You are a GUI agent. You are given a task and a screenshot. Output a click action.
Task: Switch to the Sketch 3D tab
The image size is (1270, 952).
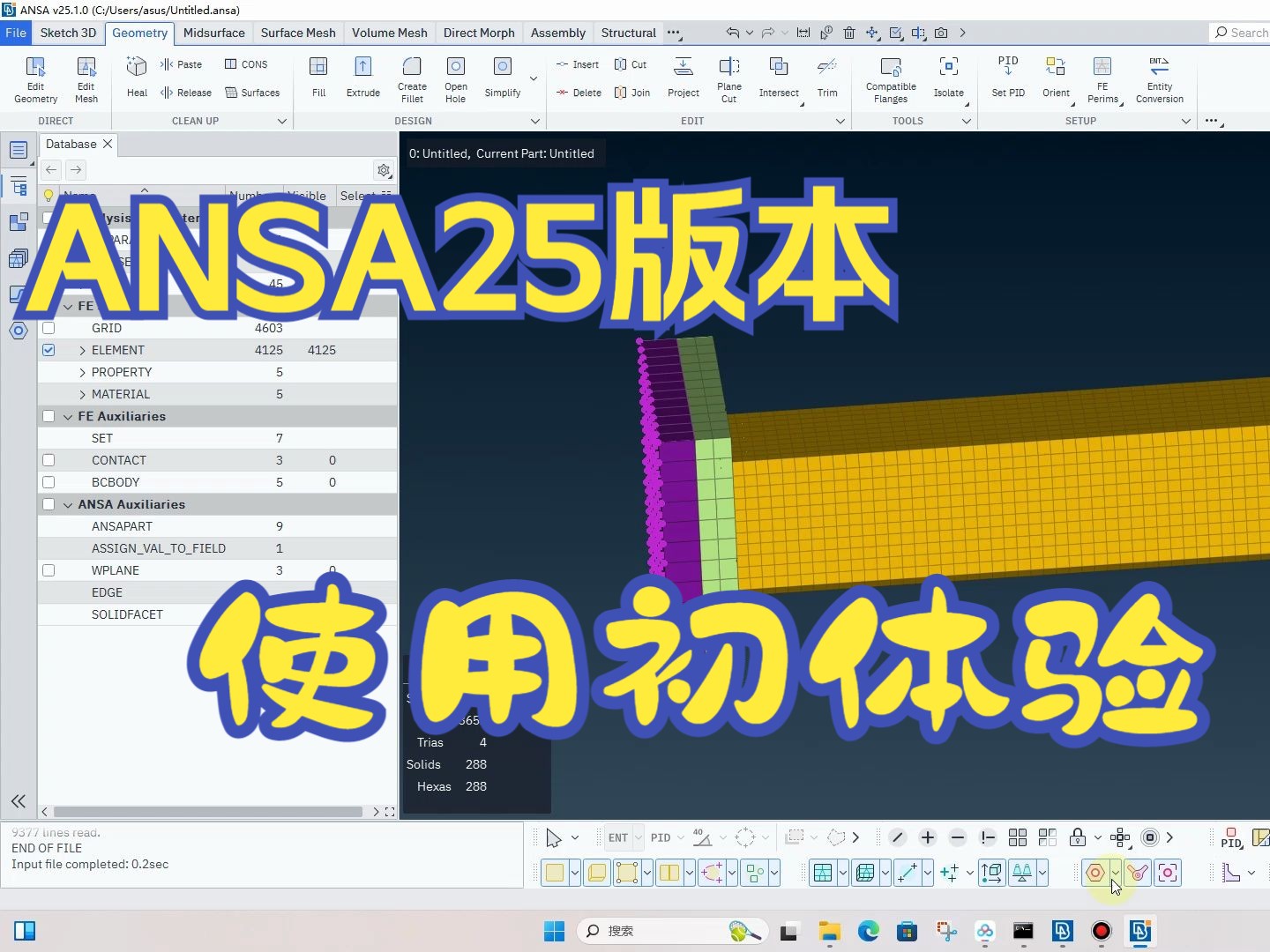68,33
